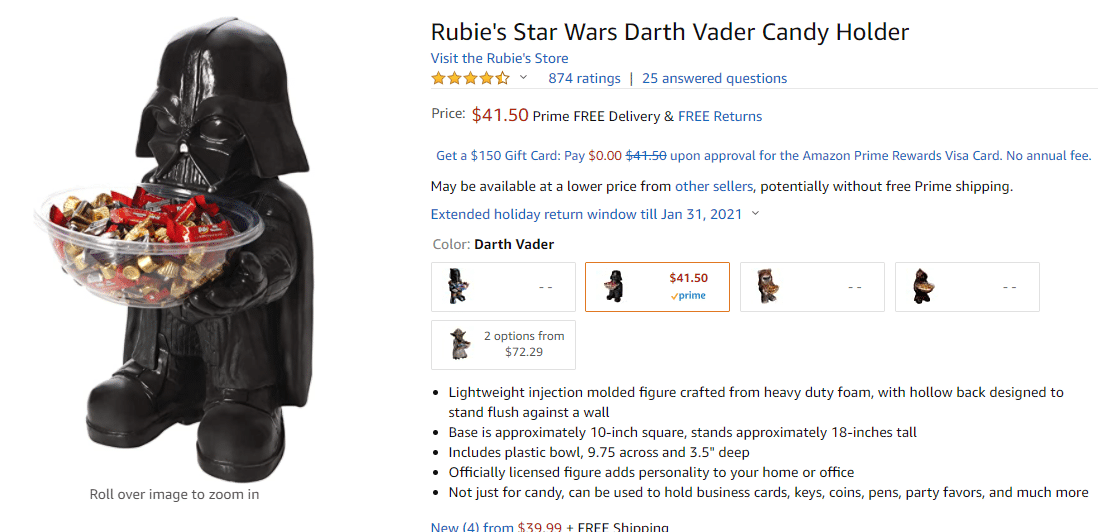Click the New (4) from $39.99 link
The height and width of the screenshot is (532, 1118).
coord(498,528)
